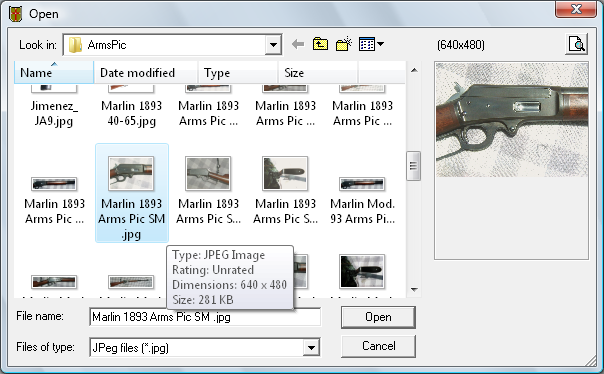
Task: Click the Open button
Action: coord(378,317)
